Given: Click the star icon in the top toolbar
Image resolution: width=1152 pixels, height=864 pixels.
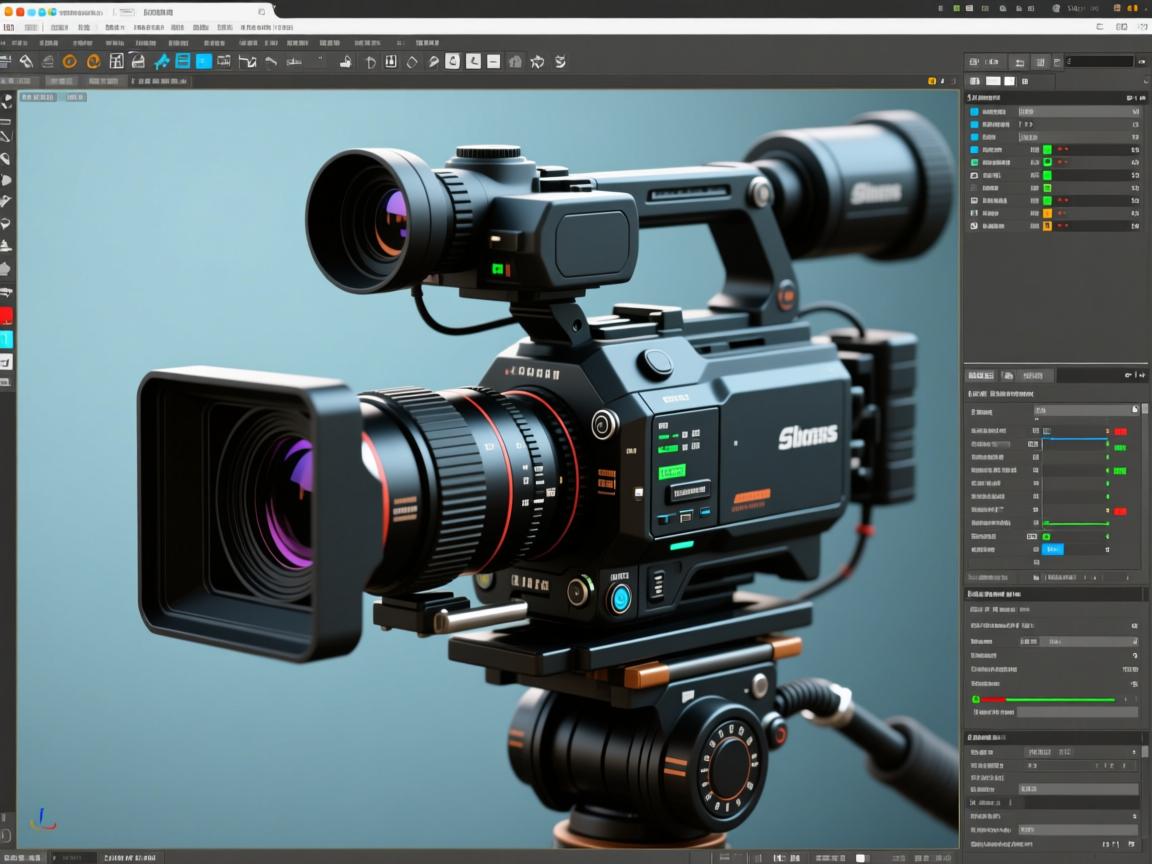Looking at the screenshot, I should (537, 61).
